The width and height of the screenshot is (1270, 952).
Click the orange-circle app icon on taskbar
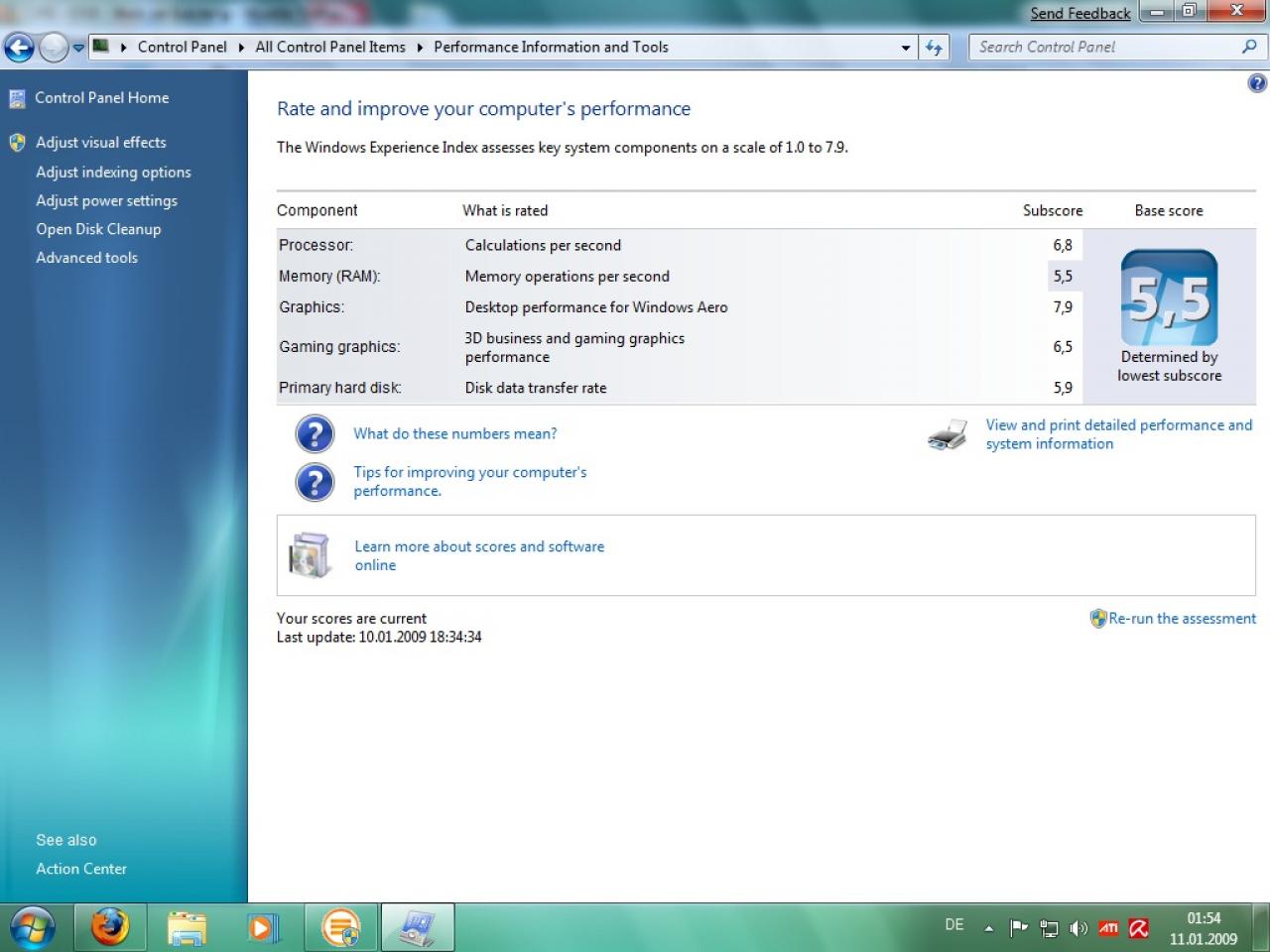(340, 928)
